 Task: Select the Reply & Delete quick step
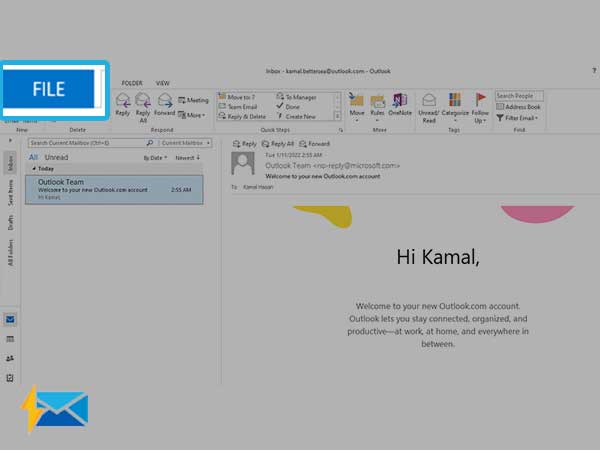[242, 116]
